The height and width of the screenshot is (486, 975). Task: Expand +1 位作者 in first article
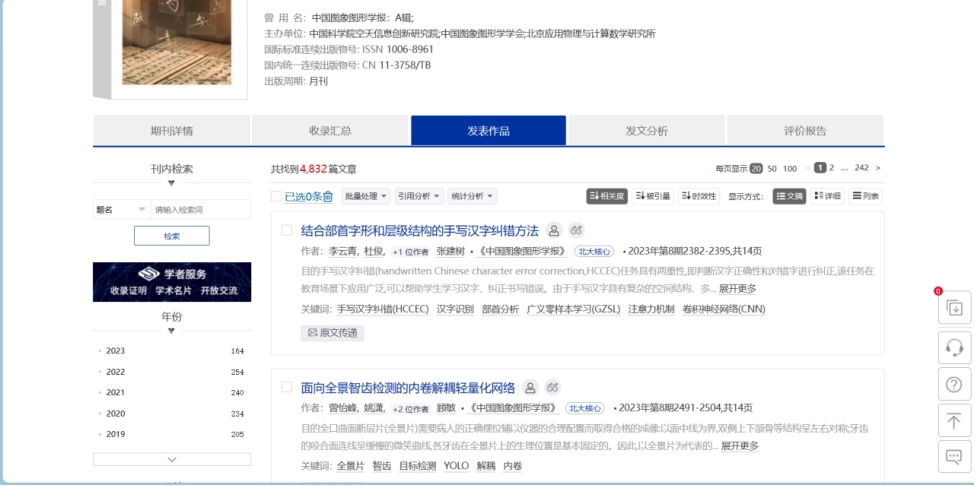point(410,251)
